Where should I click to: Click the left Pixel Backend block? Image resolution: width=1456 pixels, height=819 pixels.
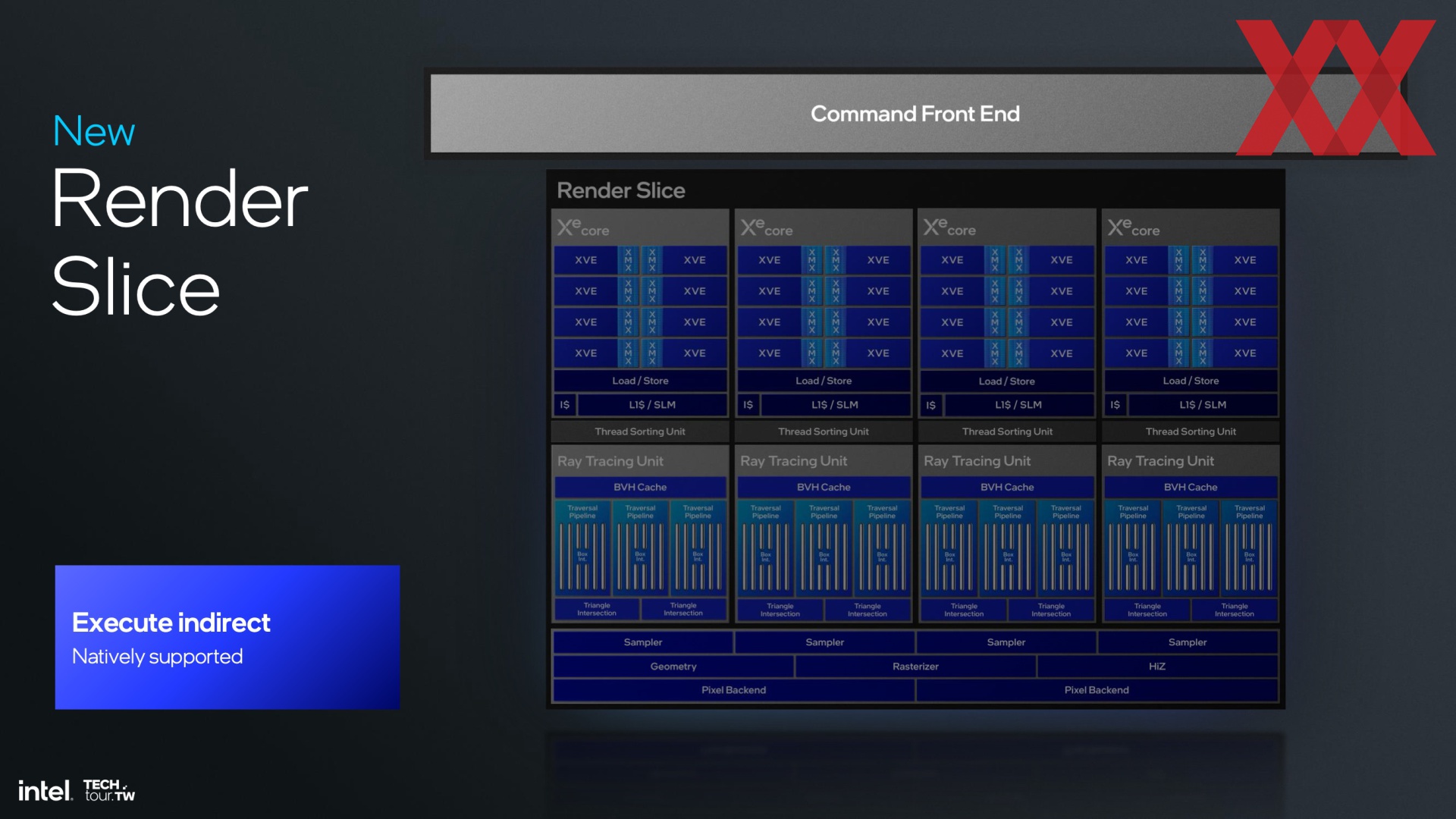734,690
